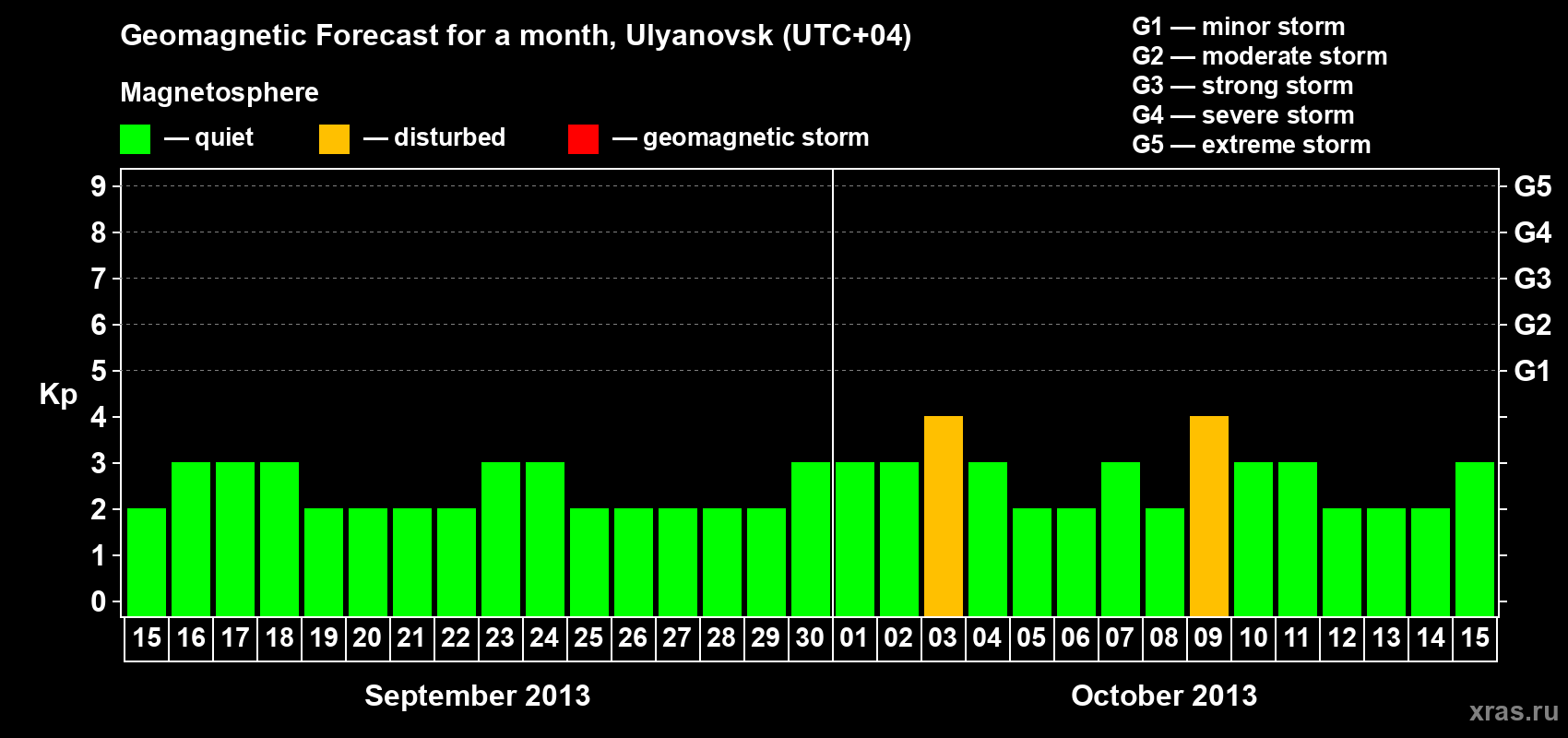
Task: Click 'G1 — minor storm' legend entry
Action: (1239, 27)
